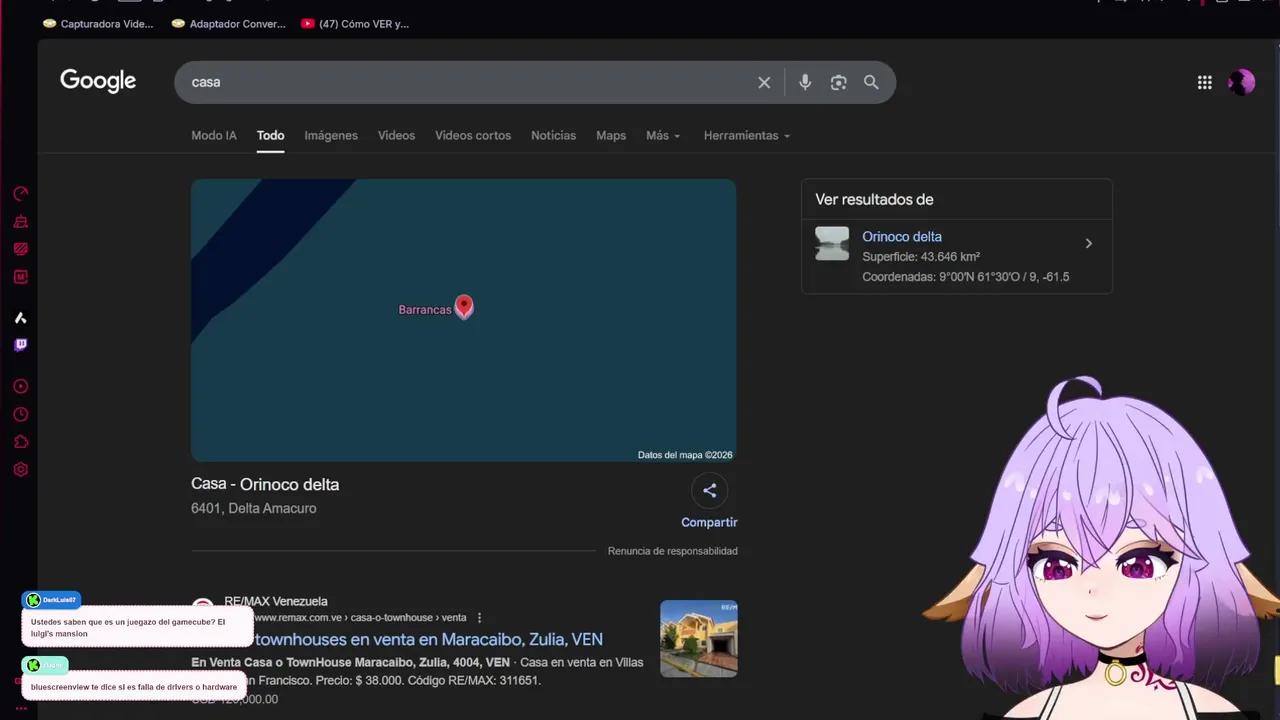The image size is (1280, 720).
Task: Expand the Más dropdown
Action: (x=663, y=136)
